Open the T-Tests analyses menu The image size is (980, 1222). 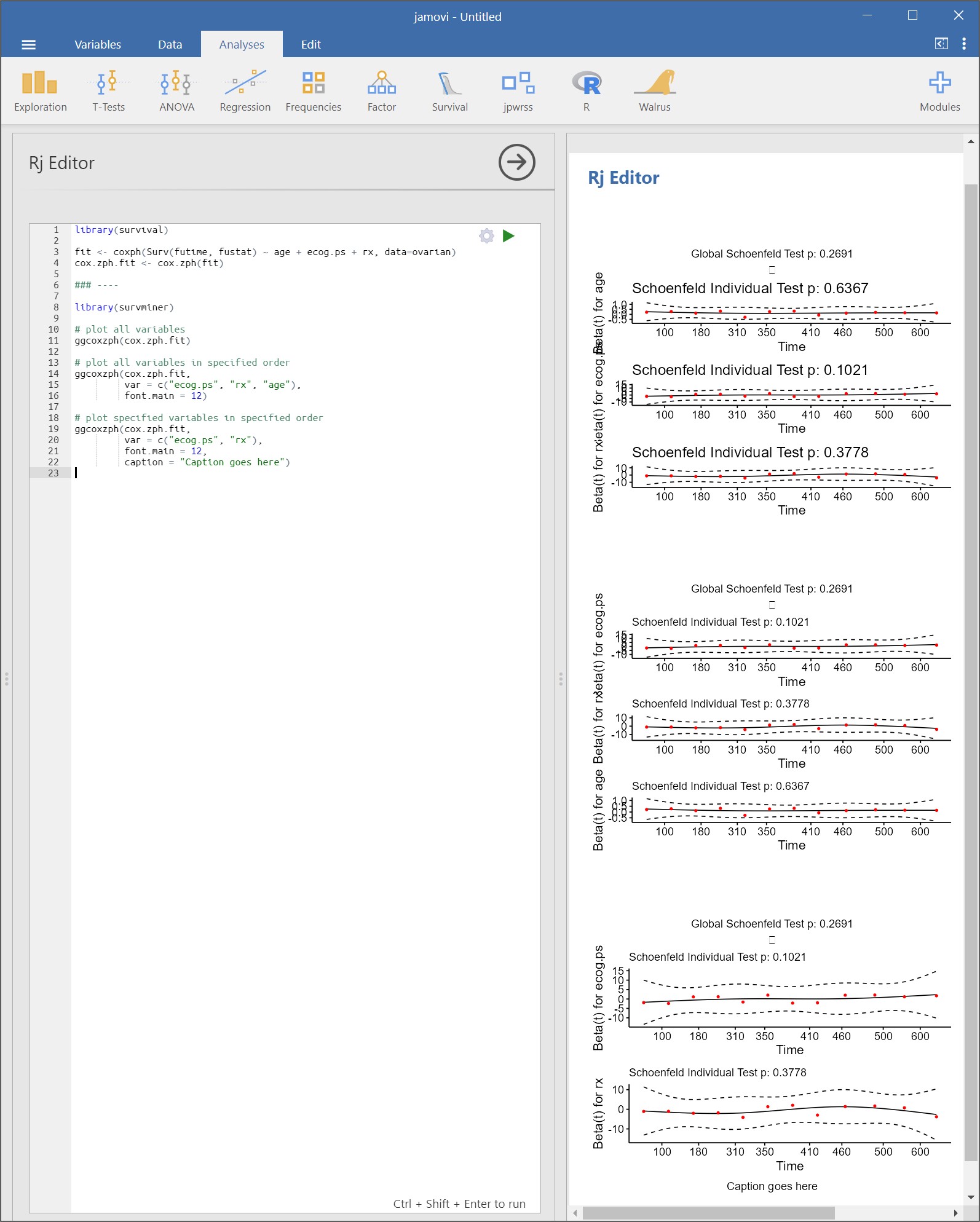tap(108, 90)
